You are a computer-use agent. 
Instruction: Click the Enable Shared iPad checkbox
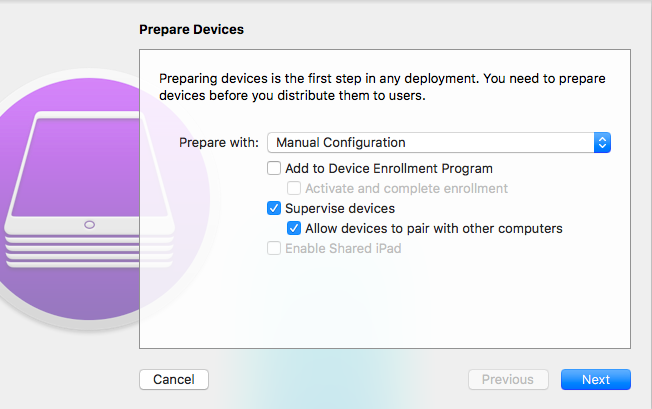point(274,249)
